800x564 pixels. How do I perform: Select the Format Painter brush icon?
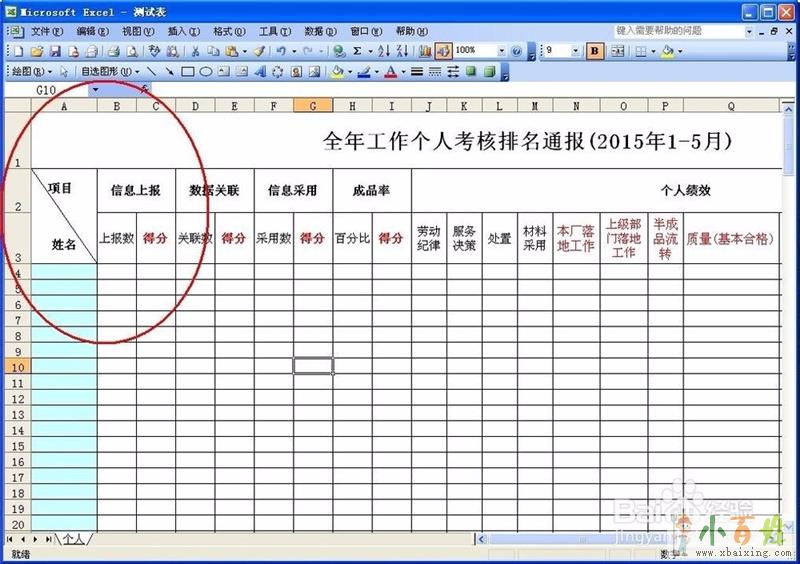[258, 51]
